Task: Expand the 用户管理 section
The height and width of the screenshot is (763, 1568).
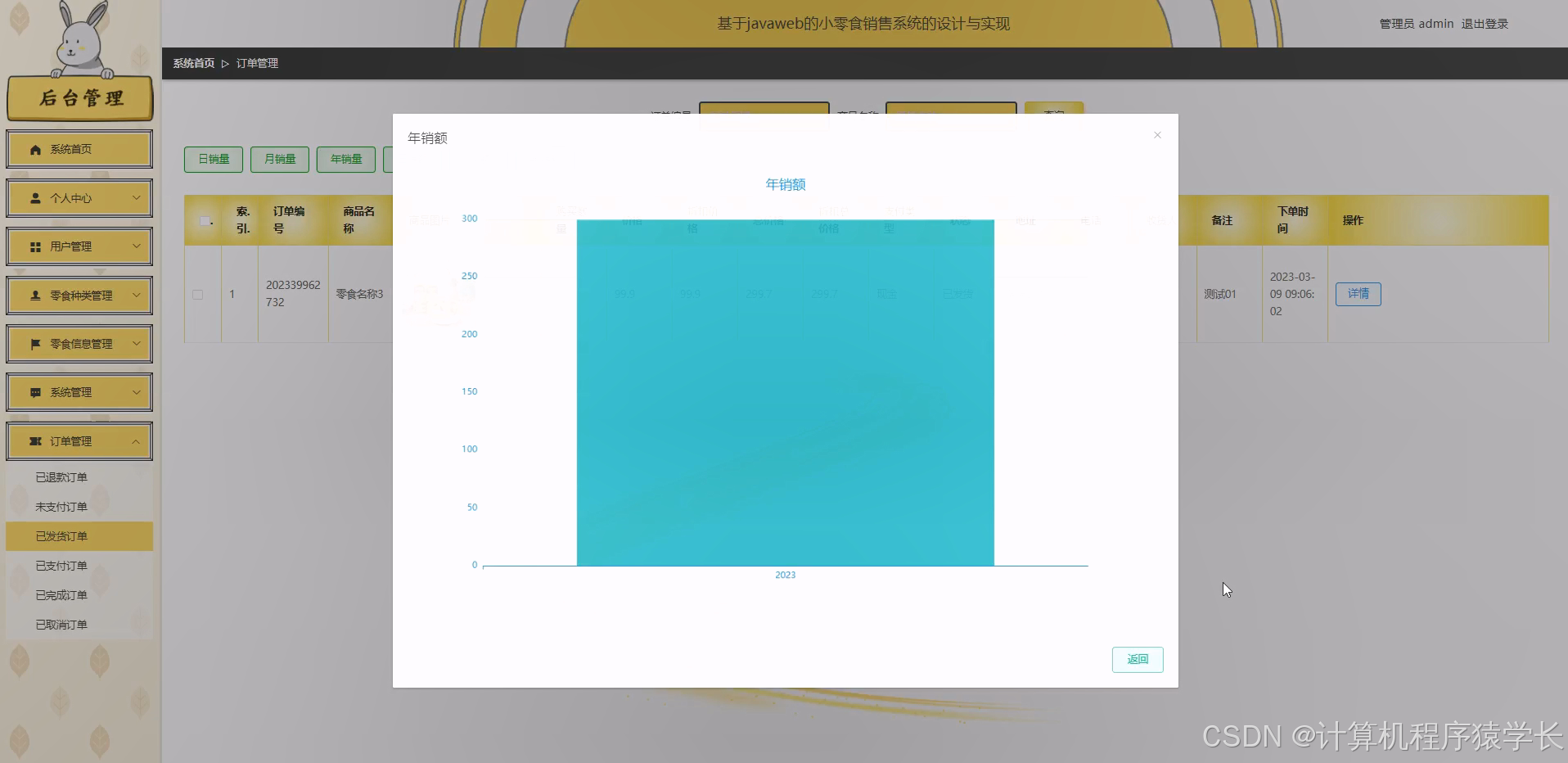Action: point(79,246)
